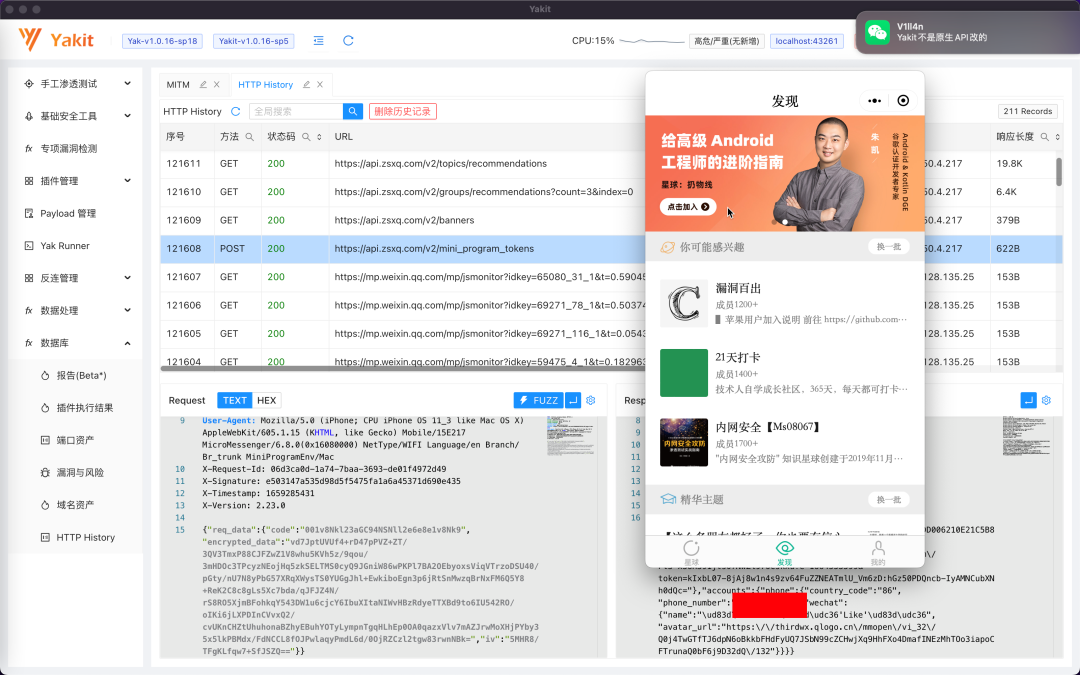Toggle word wrap icon in Response panel

(x=1028, y=400)
